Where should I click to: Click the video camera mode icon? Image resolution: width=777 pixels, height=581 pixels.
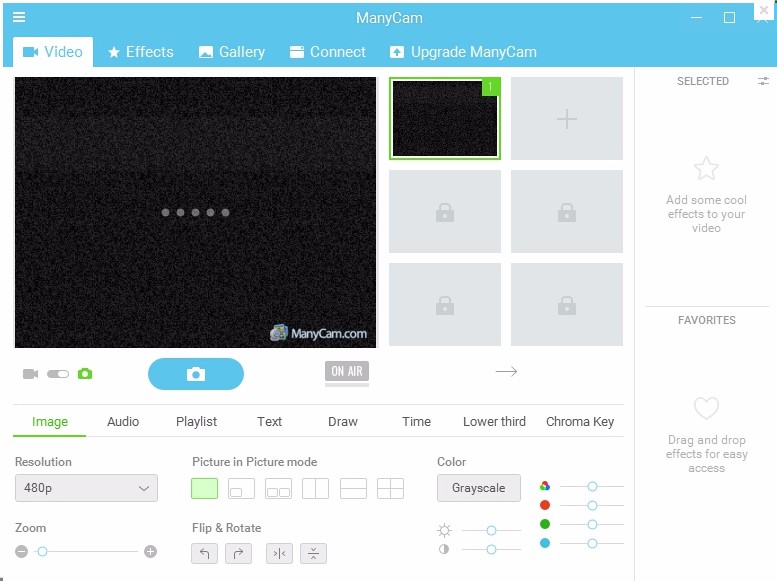tap(30, 374)
